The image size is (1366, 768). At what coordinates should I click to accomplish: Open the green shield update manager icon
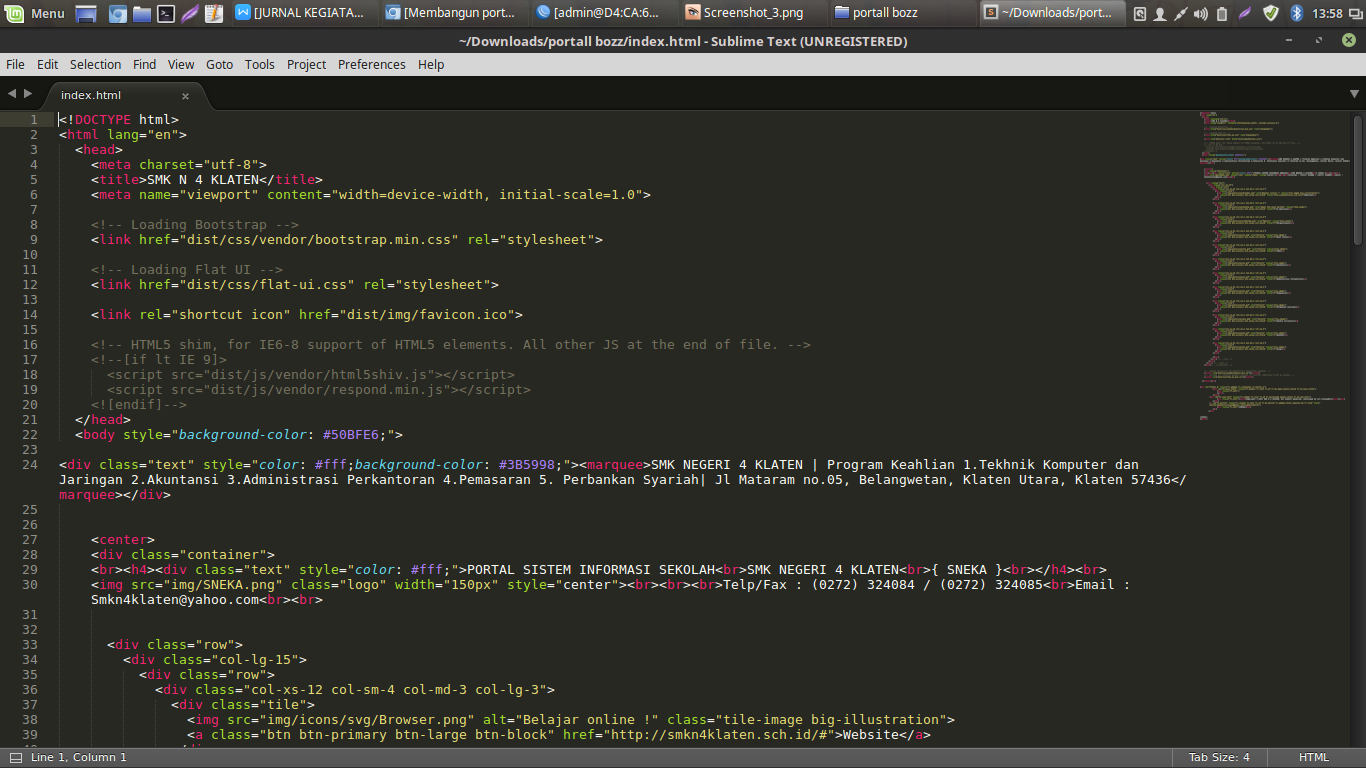click(1271, 13)
